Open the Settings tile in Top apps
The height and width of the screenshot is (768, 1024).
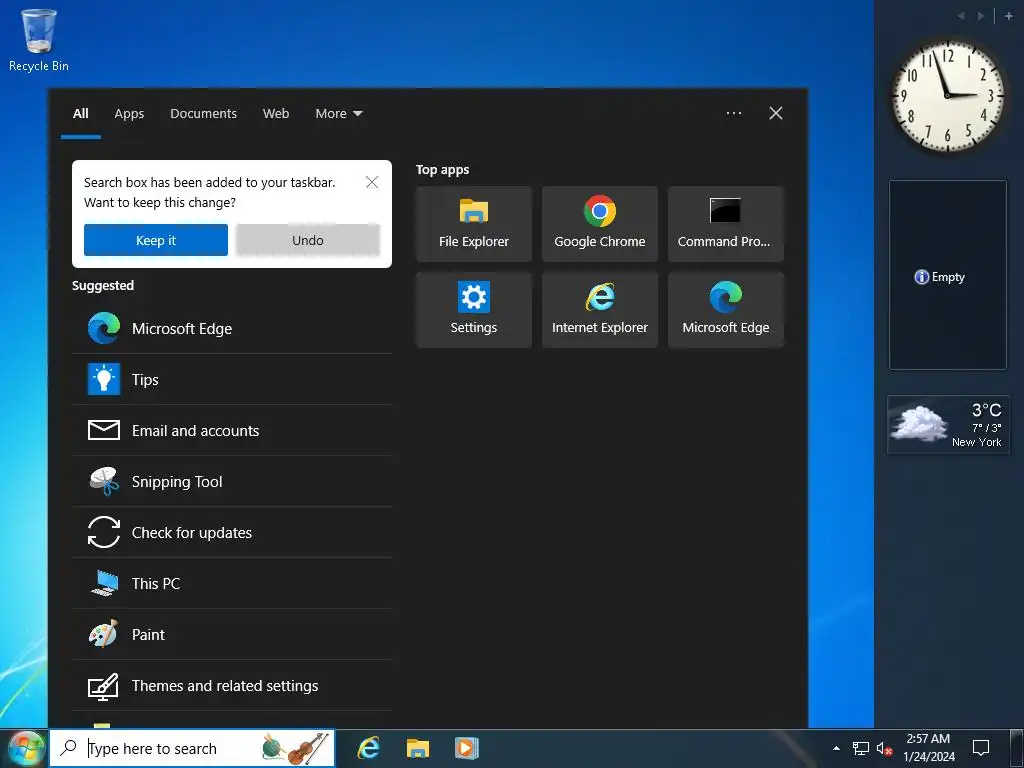473,310
